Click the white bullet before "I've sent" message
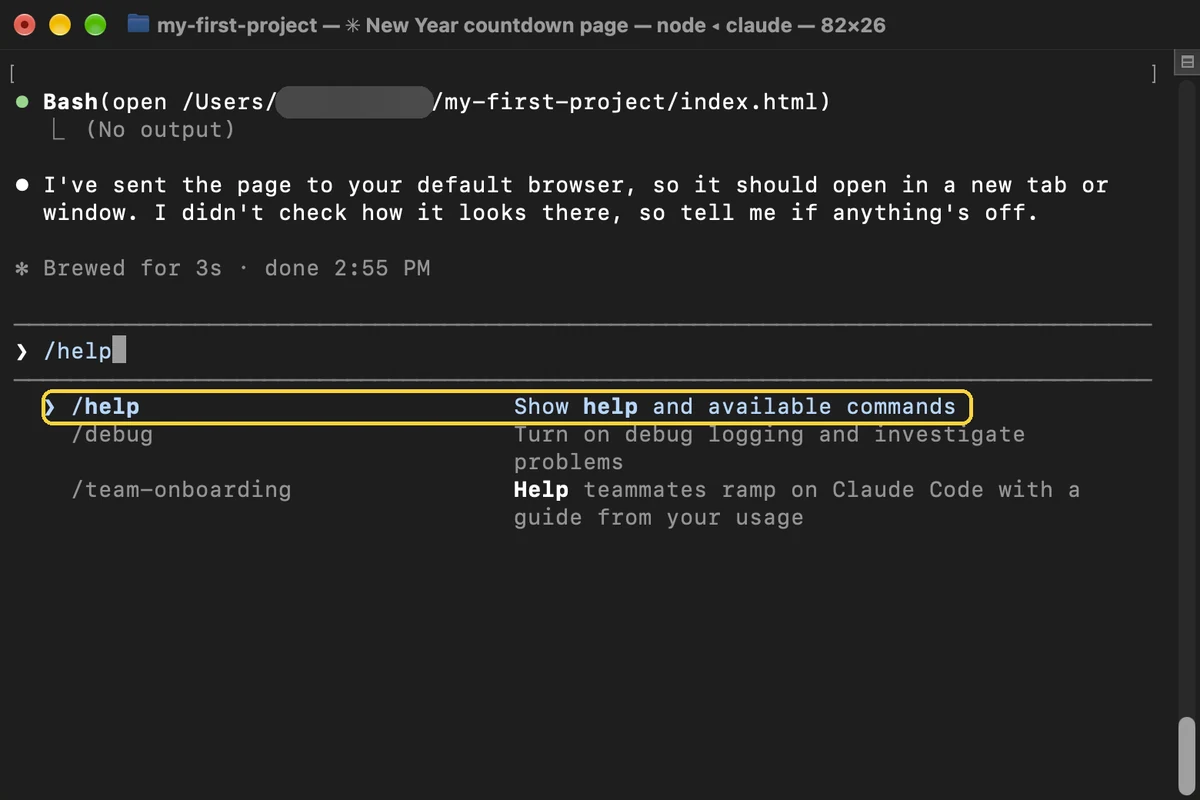Screen dimensions: 1200x800 (22, 186)
